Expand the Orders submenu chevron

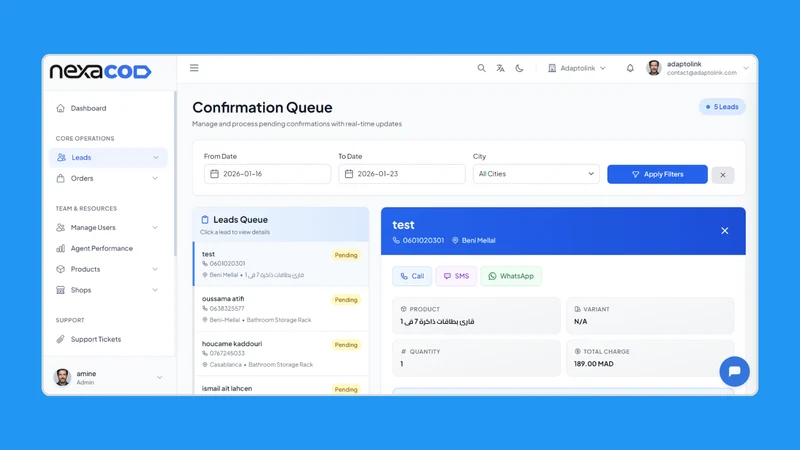click(x=155, y=179)
